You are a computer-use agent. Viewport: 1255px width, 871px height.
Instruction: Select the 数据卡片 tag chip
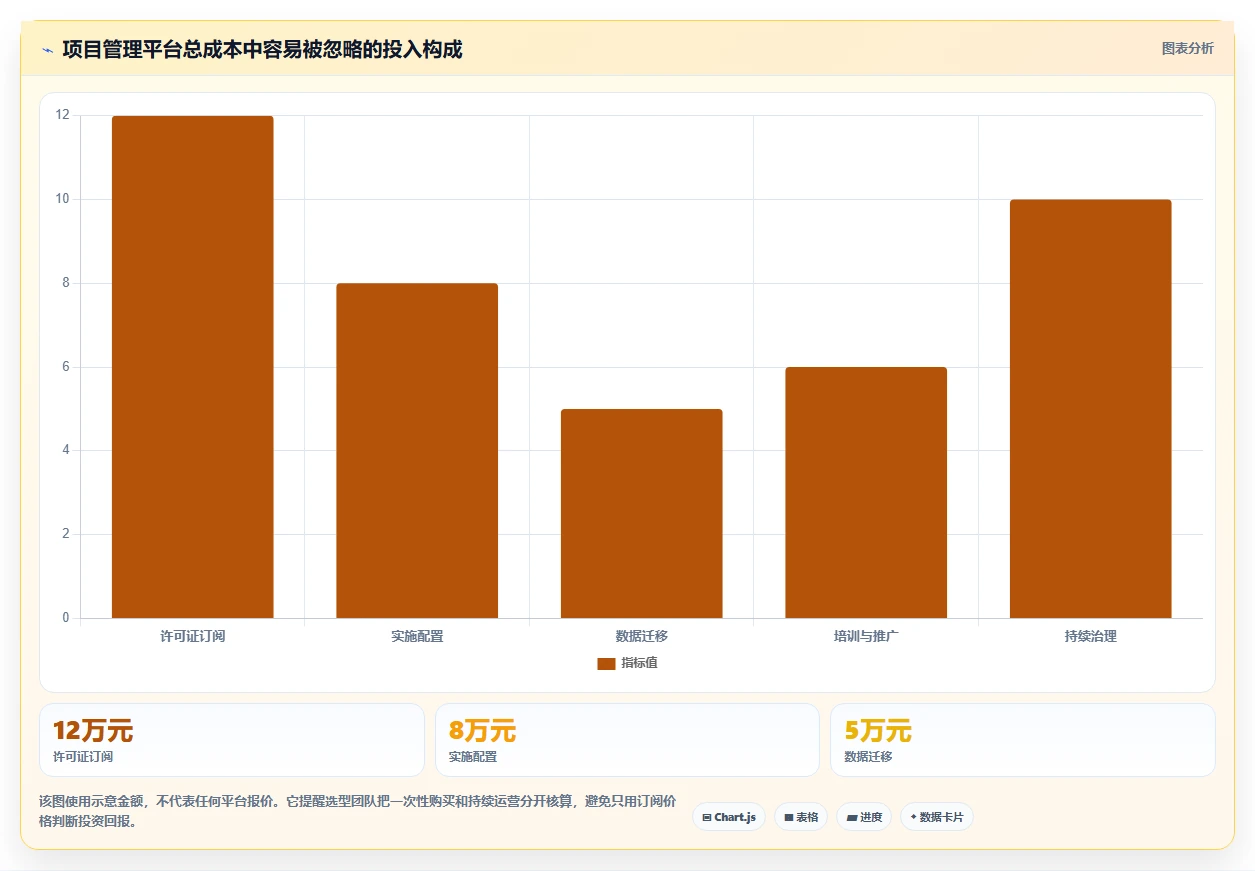937,817
